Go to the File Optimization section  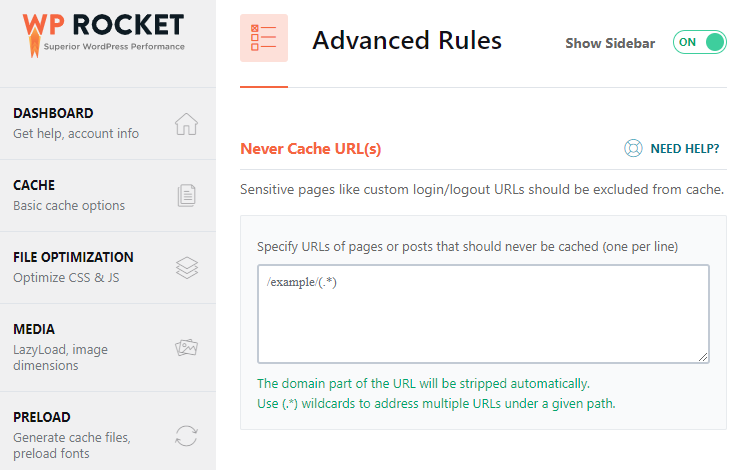click(108, 268)
